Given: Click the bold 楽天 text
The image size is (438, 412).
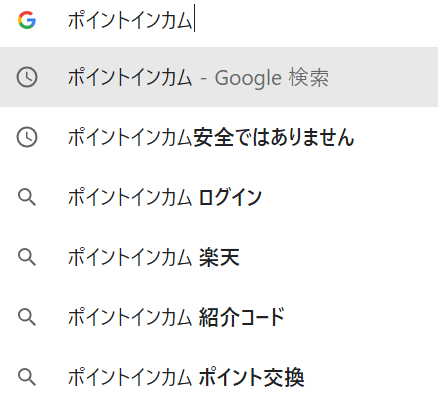Looking at the screenshot, I should [219, 257].
